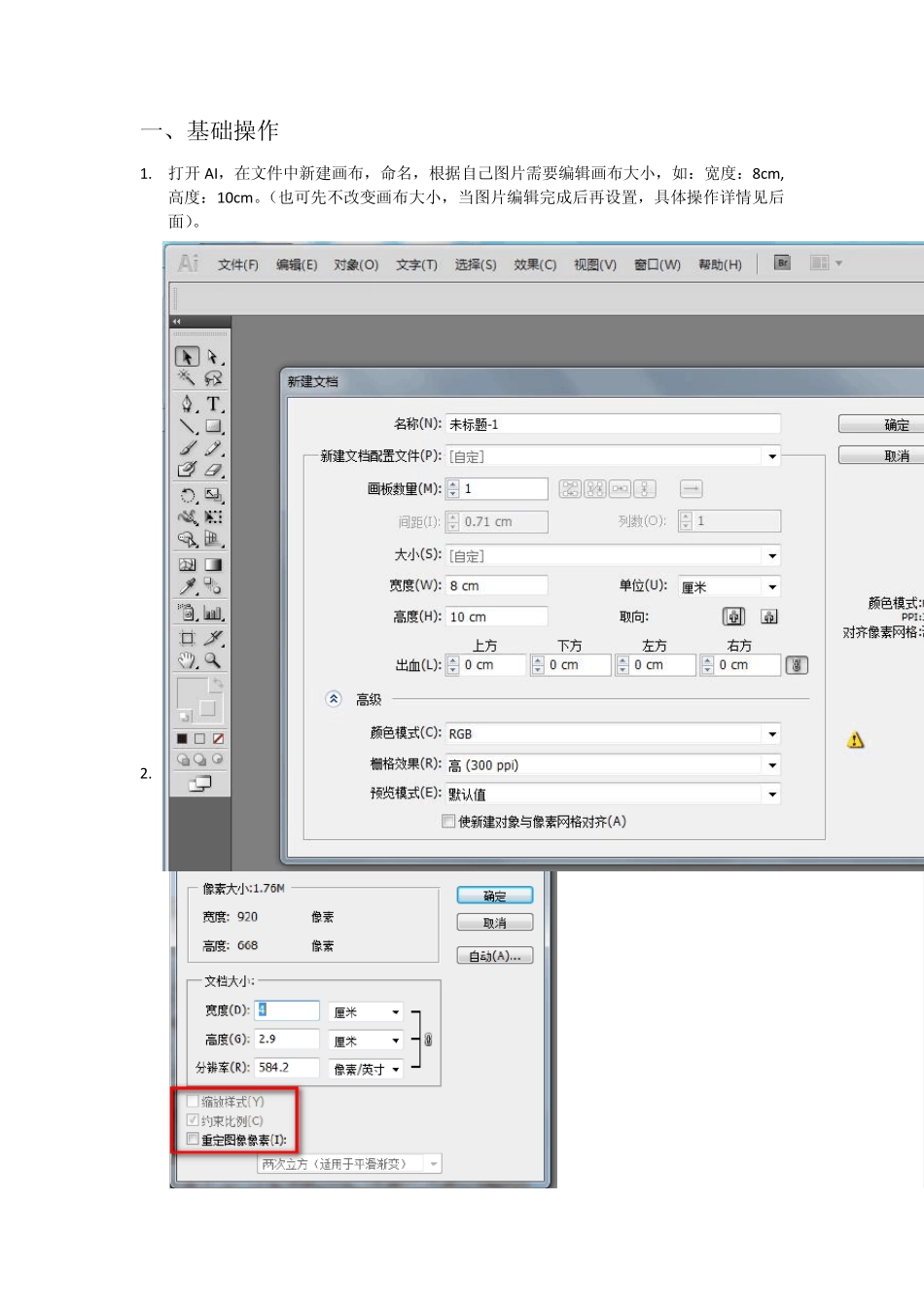Click portrait orientation icon

click(x=733, y=617)
